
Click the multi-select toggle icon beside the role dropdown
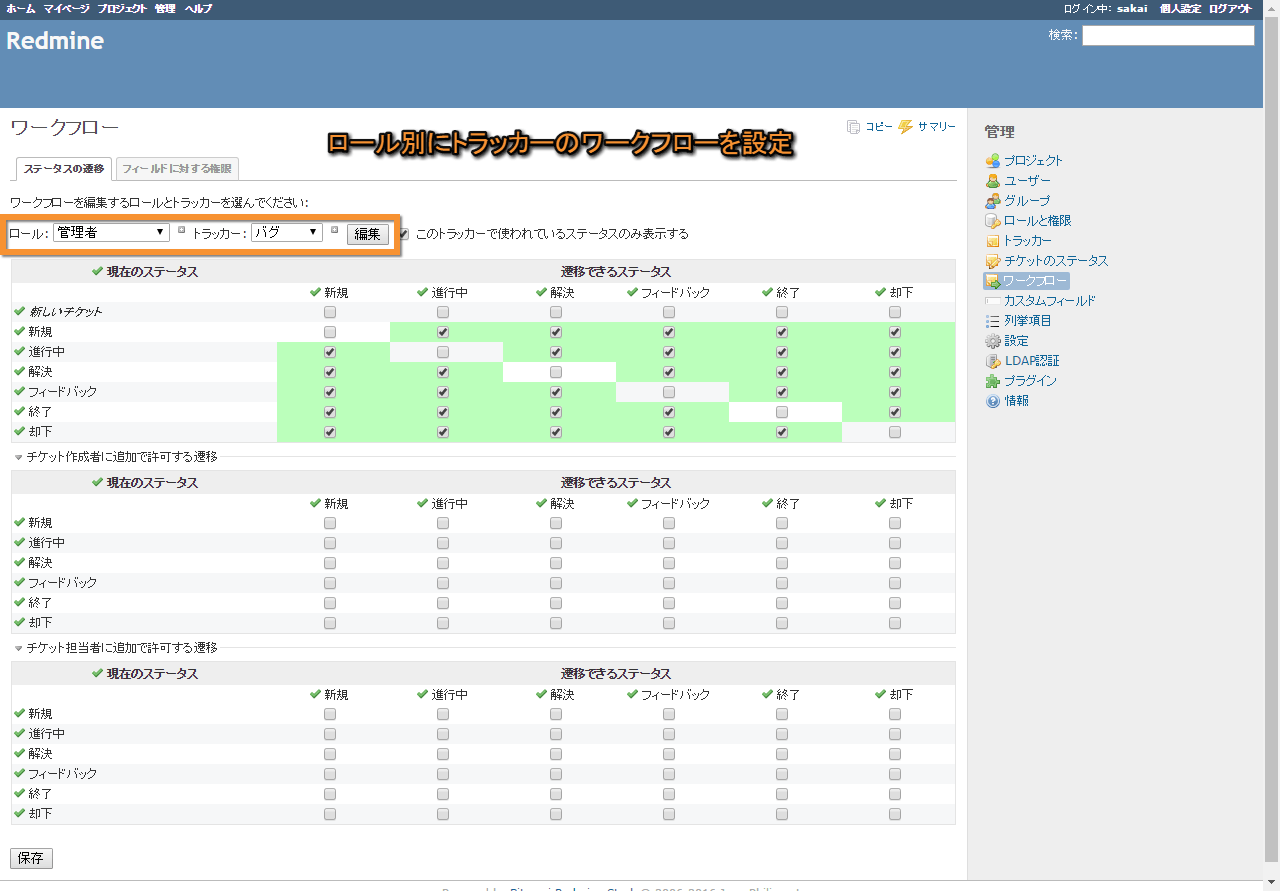181,230
